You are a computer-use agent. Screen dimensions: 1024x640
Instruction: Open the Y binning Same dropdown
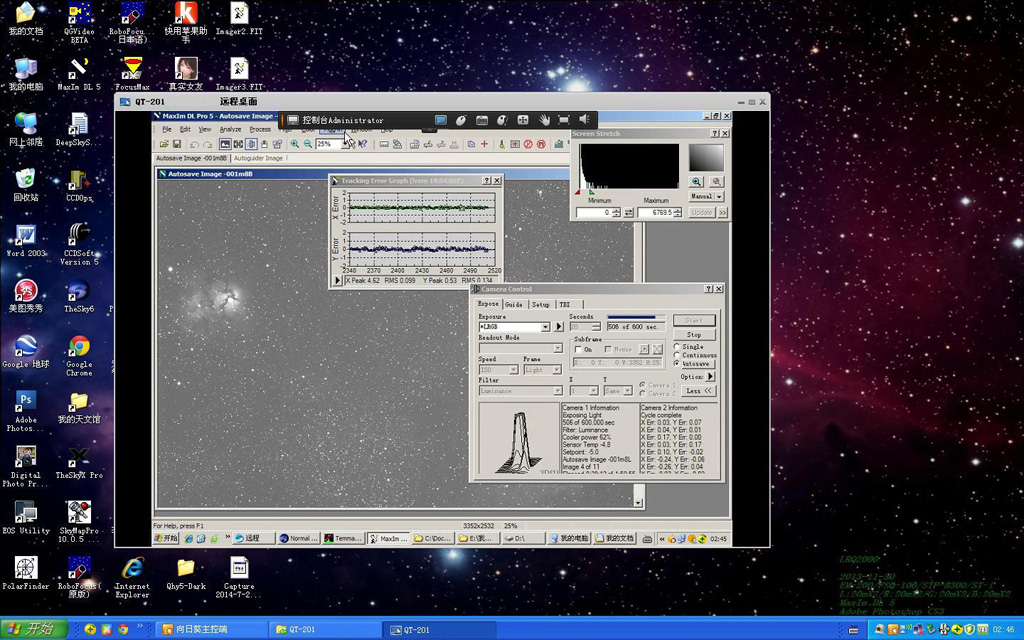(627, 391)
